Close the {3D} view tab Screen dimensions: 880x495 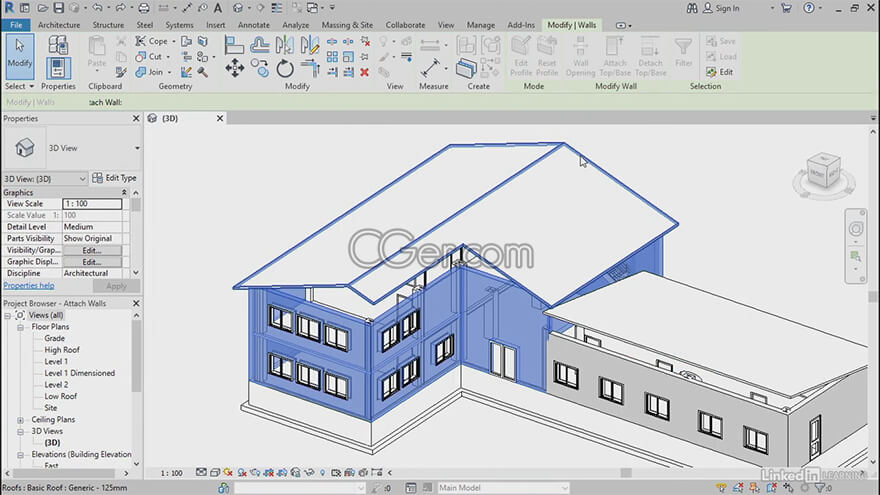click(220, 118)
